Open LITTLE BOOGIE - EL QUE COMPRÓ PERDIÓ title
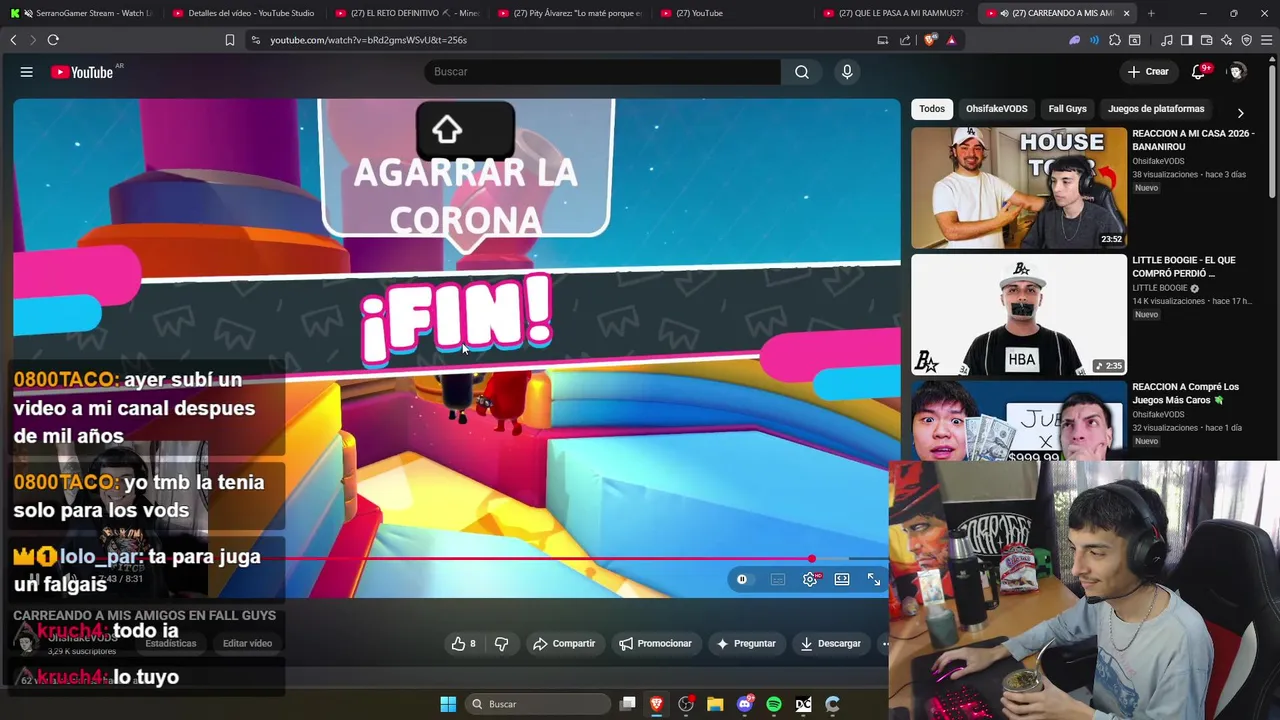This screenshot has width=1280, height=720. 1184,267
